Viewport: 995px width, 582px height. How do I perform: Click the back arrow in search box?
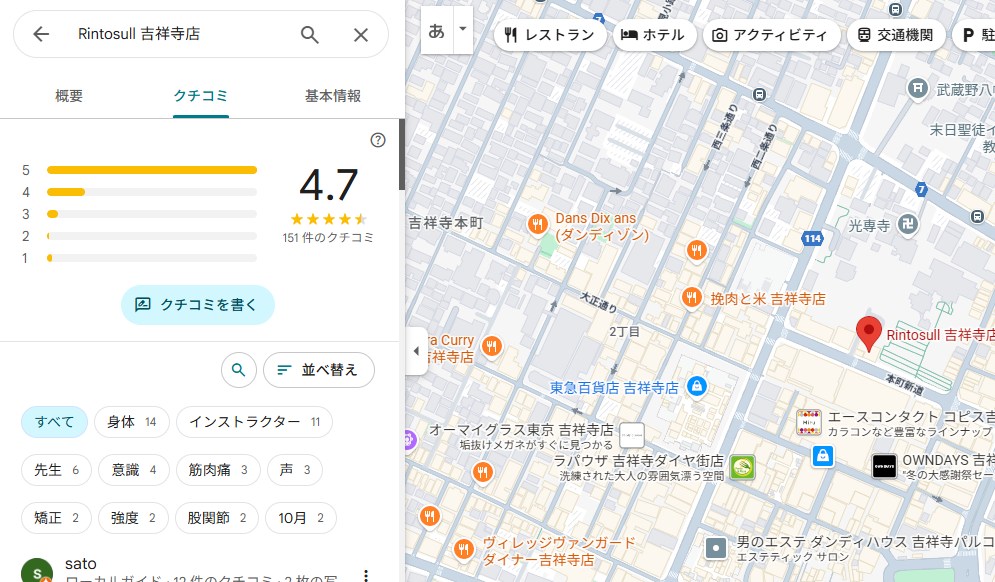click(x=41, y=34)
